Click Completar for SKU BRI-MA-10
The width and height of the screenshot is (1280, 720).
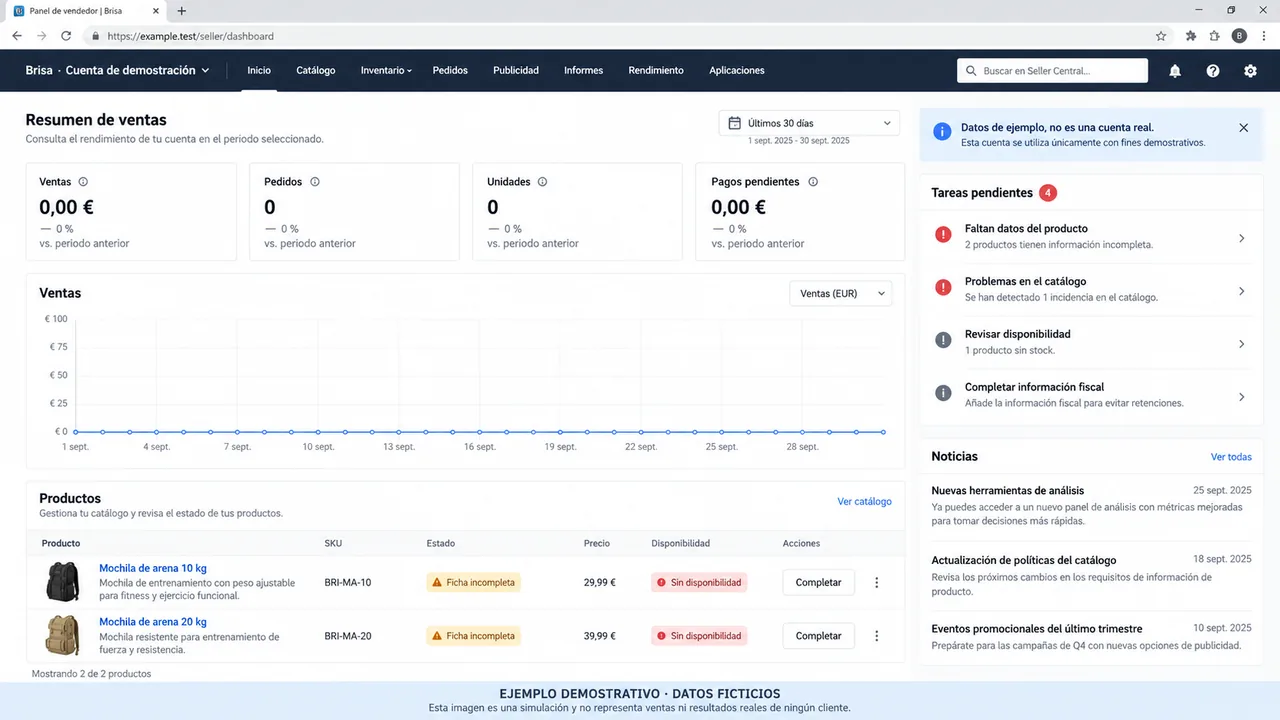[x=818, y=582]
